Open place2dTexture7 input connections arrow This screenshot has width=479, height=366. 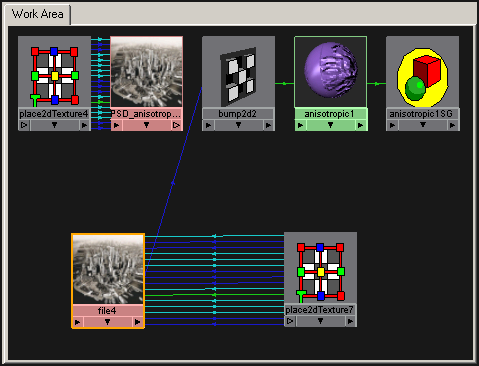290,321
